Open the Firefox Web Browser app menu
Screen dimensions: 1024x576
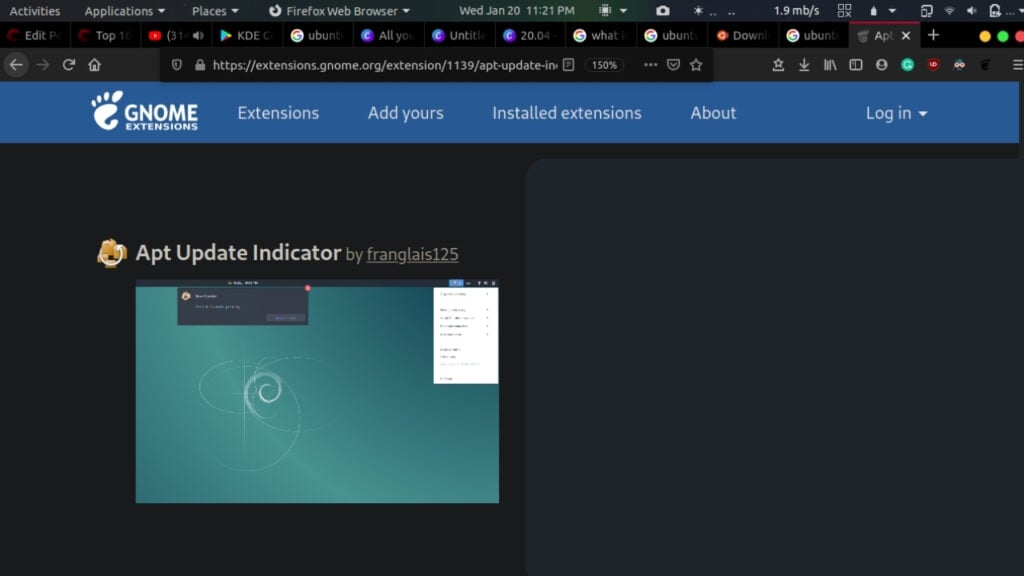coord(340,10)
